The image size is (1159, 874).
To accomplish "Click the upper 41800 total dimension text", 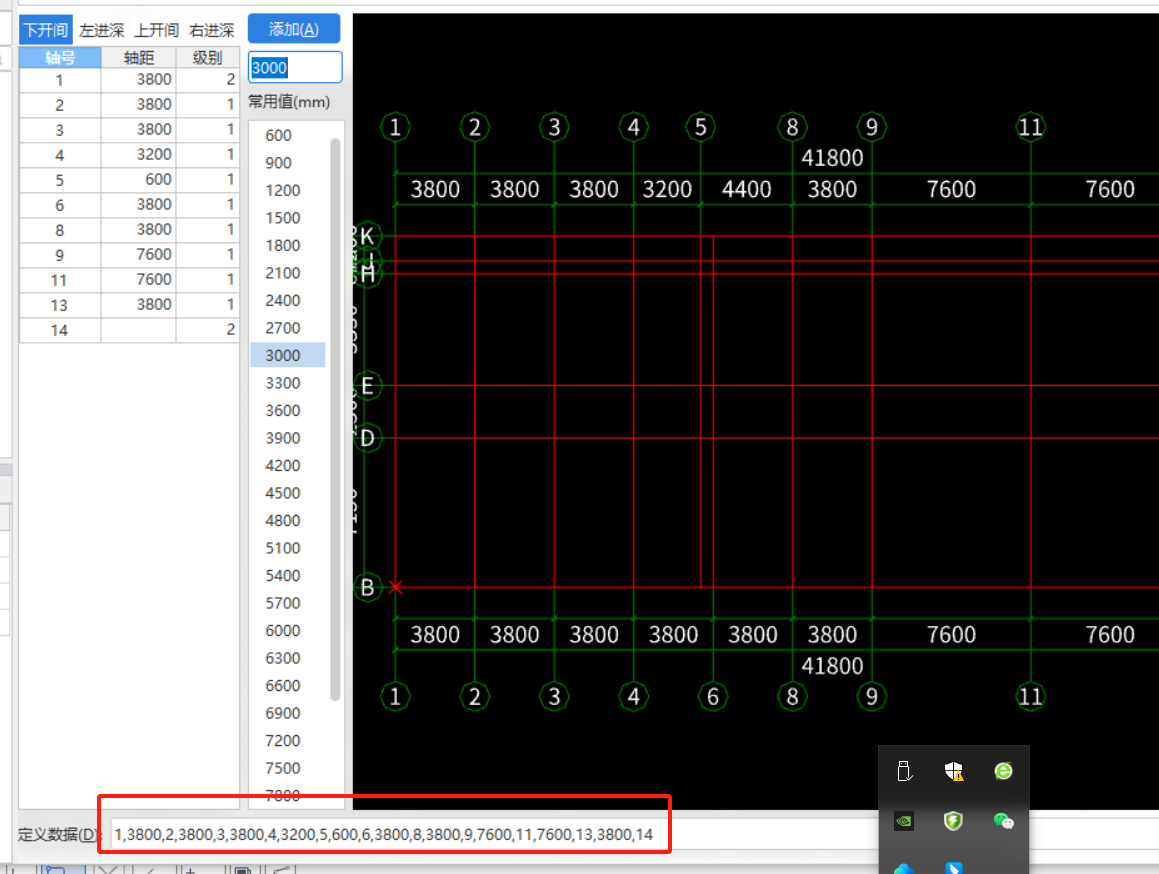I will coord(832,158).
